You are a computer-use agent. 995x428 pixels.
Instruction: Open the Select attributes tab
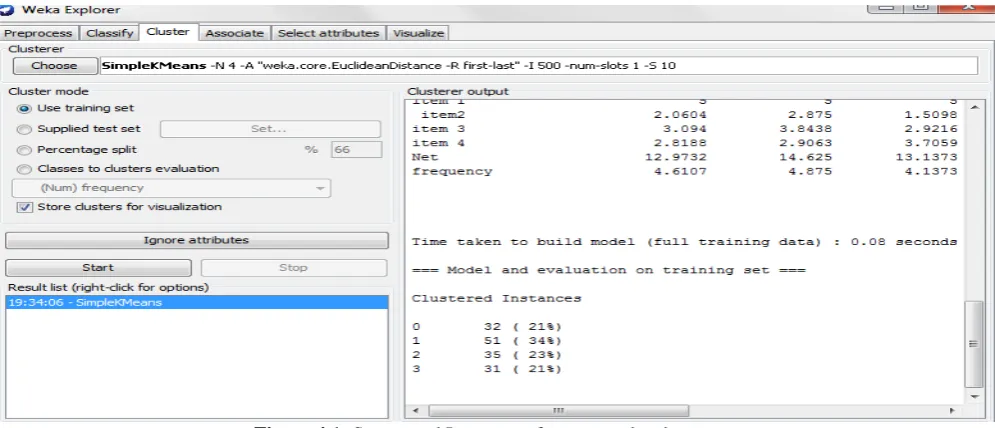tap(328, 33)
